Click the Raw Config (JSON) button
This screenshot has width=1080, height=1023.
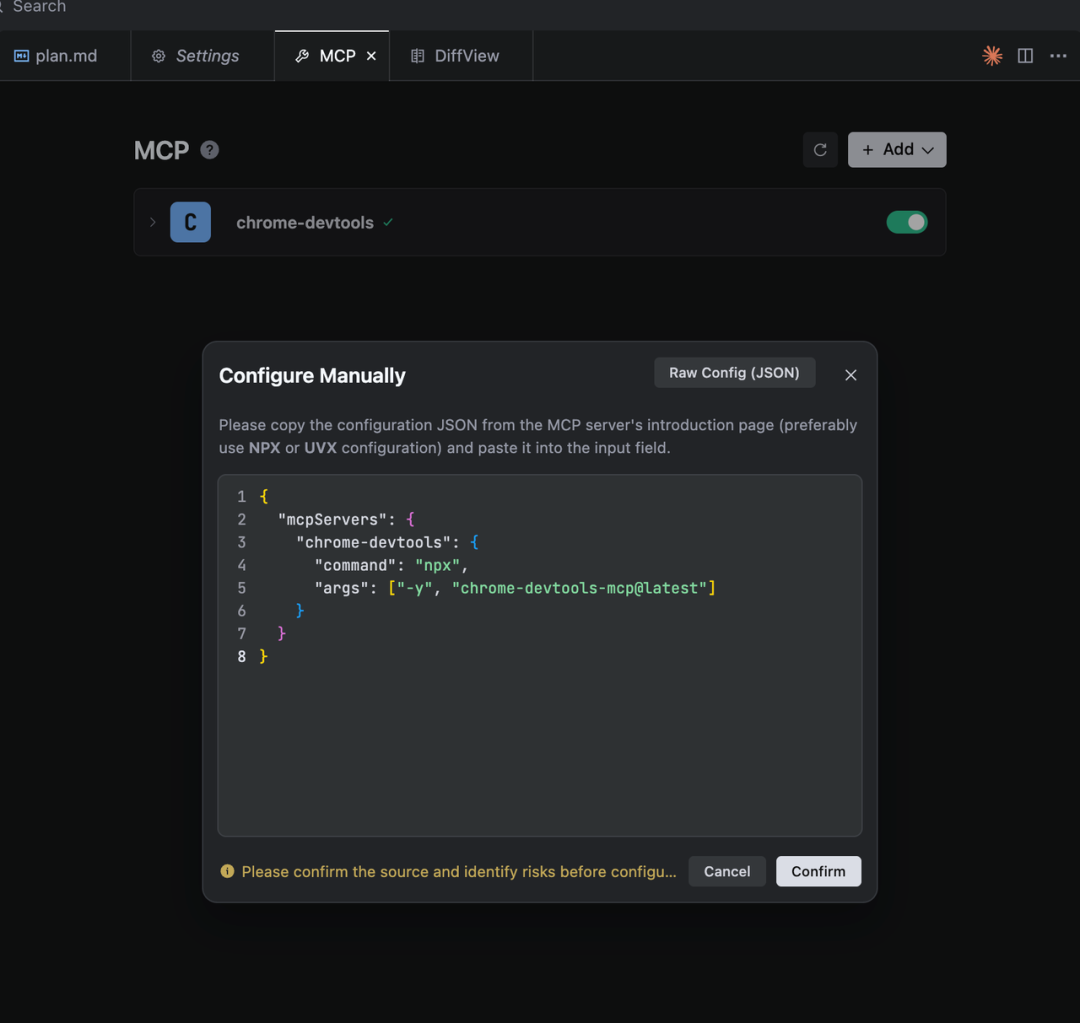(734, 372)
